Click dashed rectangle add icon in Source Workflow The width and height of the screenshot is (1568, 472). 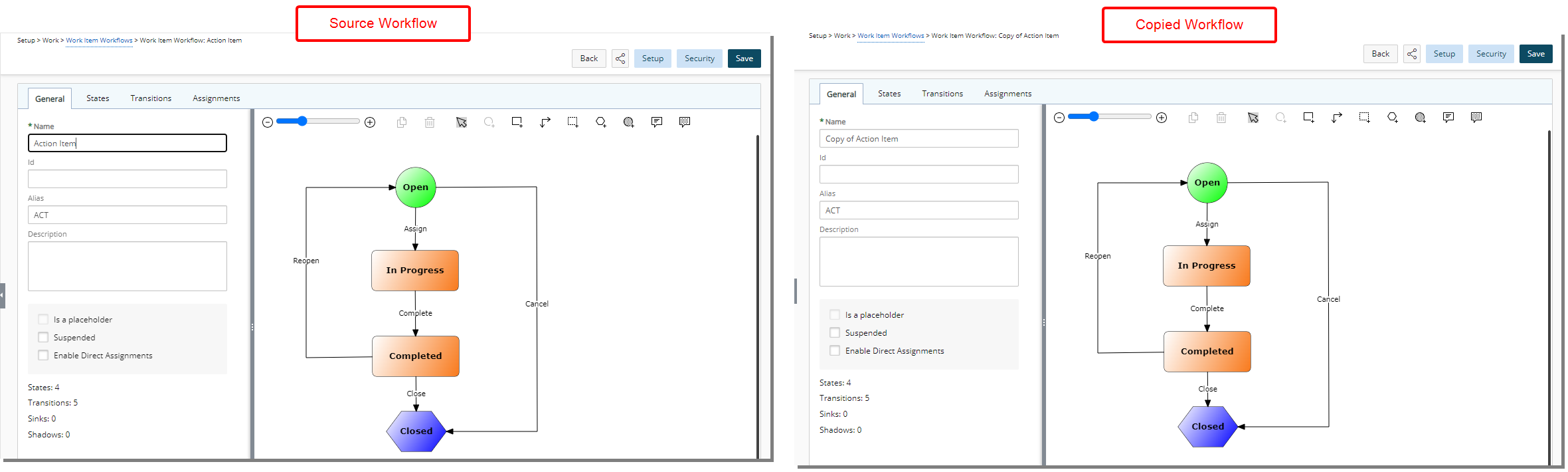tap(573, 122)
